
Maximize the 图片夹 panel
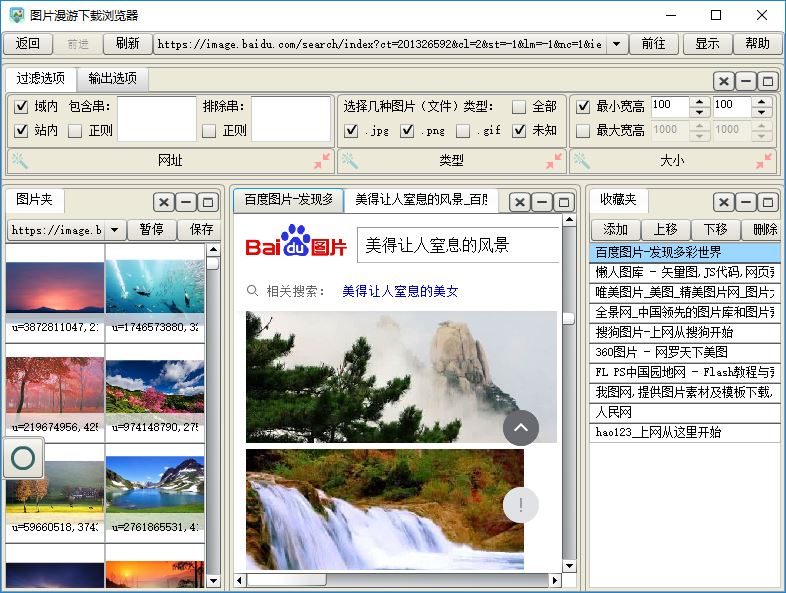(x=208, y=203)
